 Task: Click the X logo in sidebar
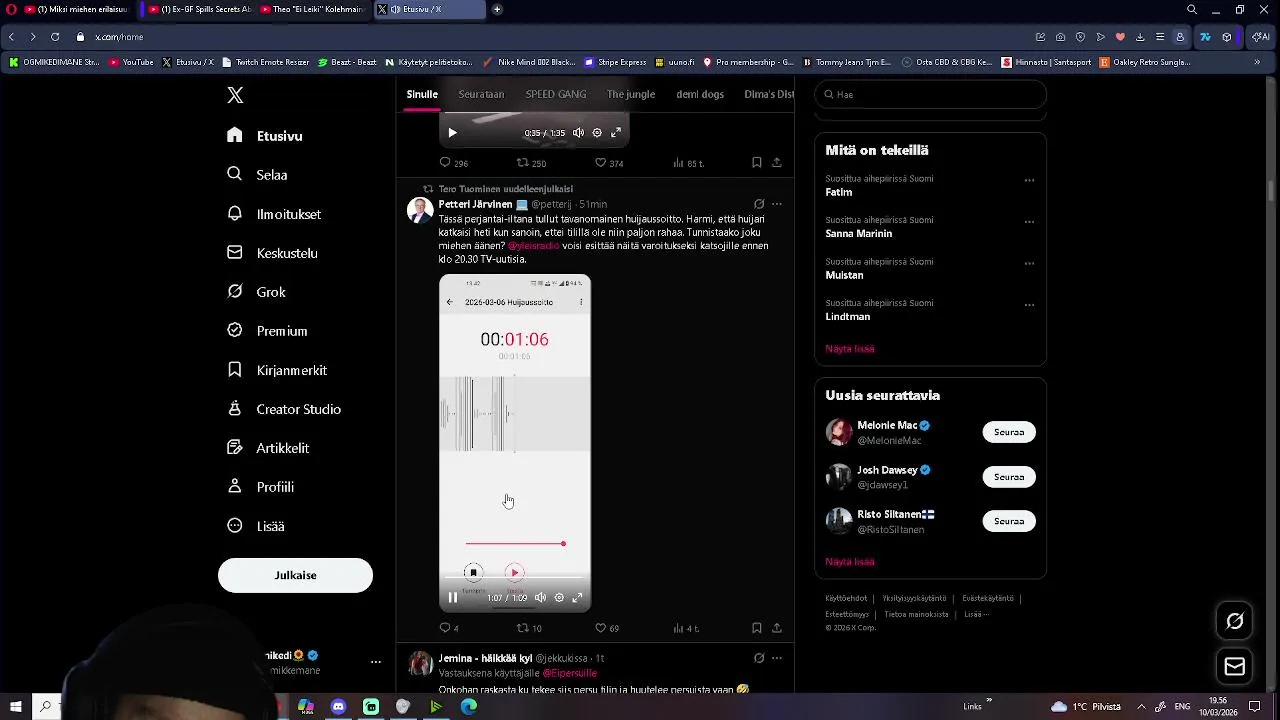(x=235, y=95)
